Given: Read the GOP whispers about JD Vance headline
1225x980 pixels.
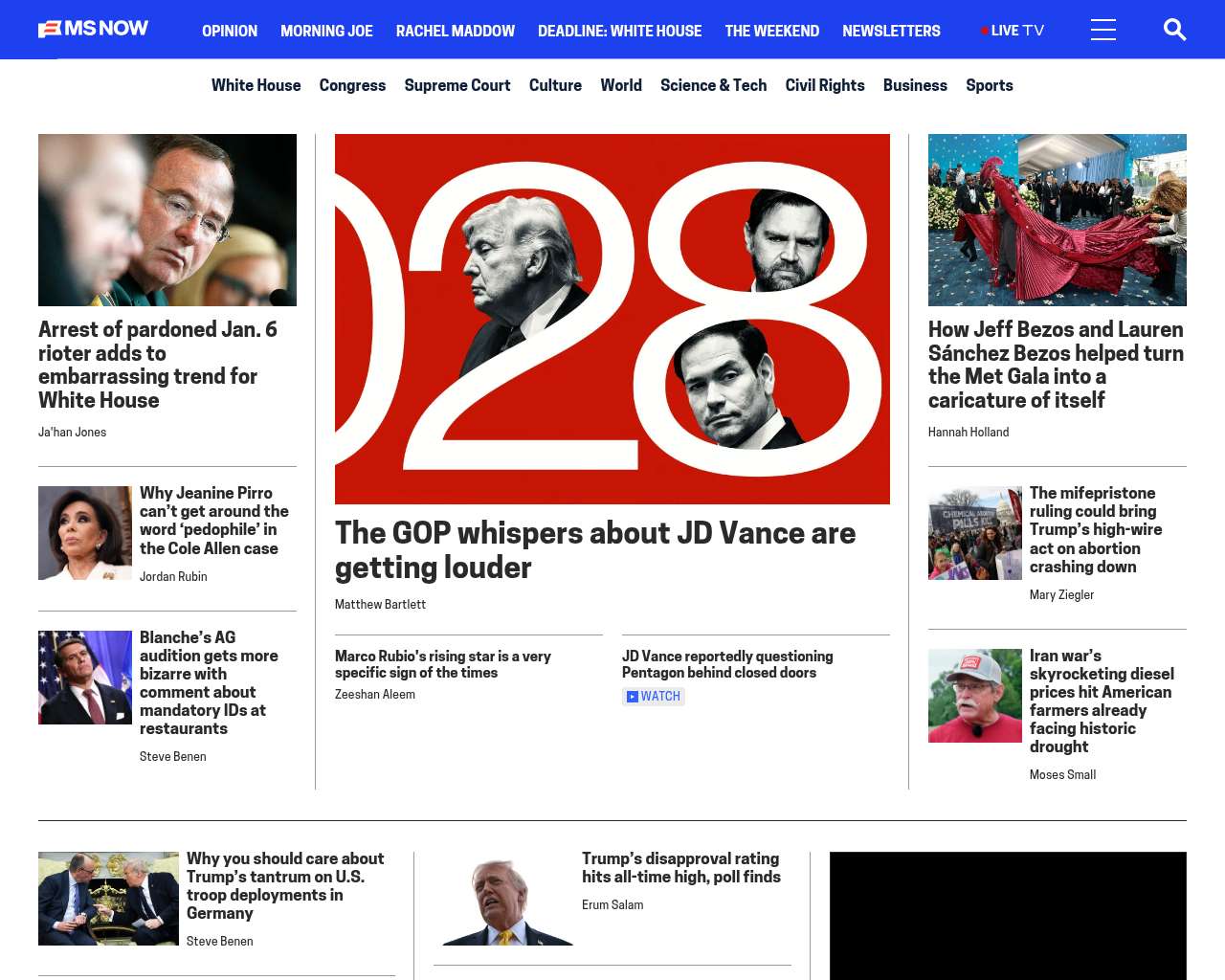Looking at the screenshot, I should 595,549.
